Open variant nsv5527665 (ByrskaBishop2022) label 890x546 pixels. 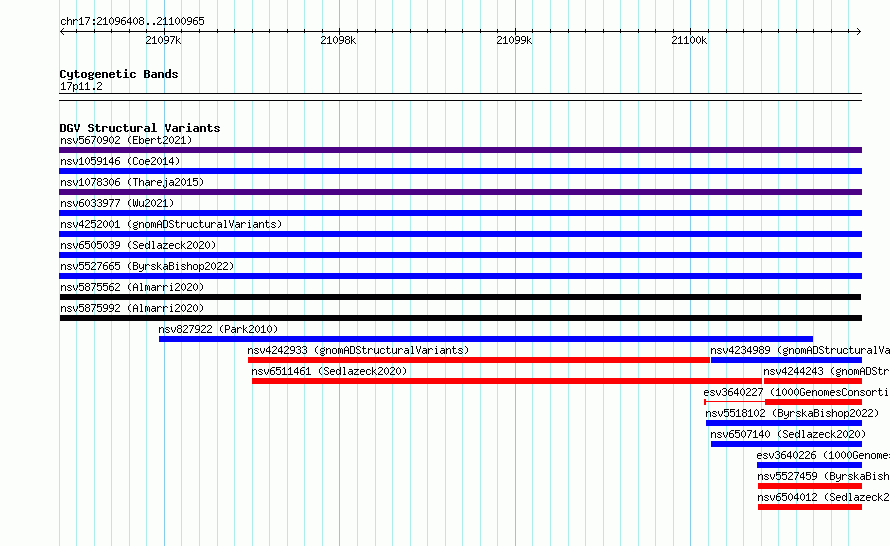pyautogui.click(x=147, y=266)
